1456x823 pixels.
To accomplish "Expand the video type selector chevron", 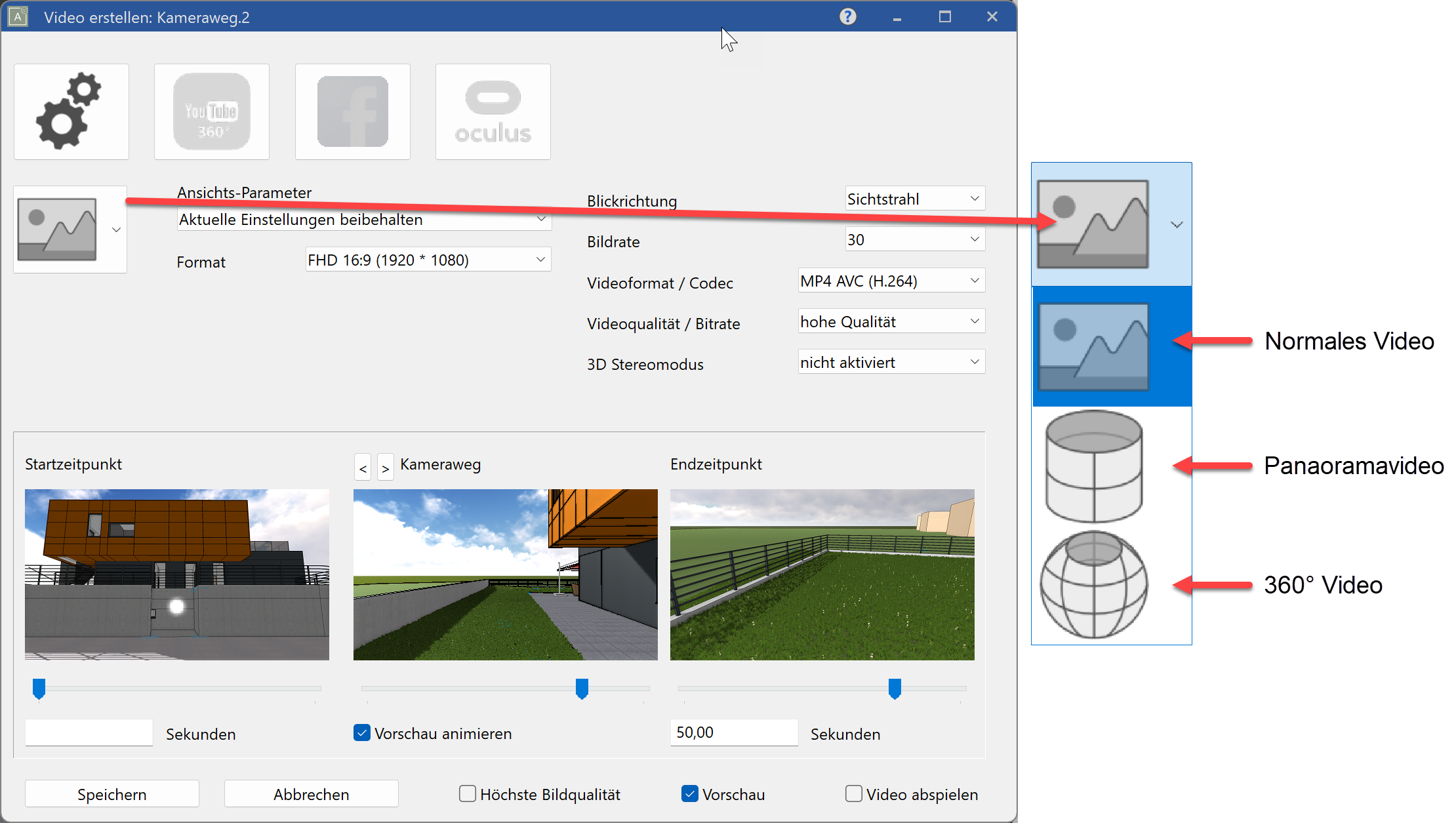I will [1176, 224].
